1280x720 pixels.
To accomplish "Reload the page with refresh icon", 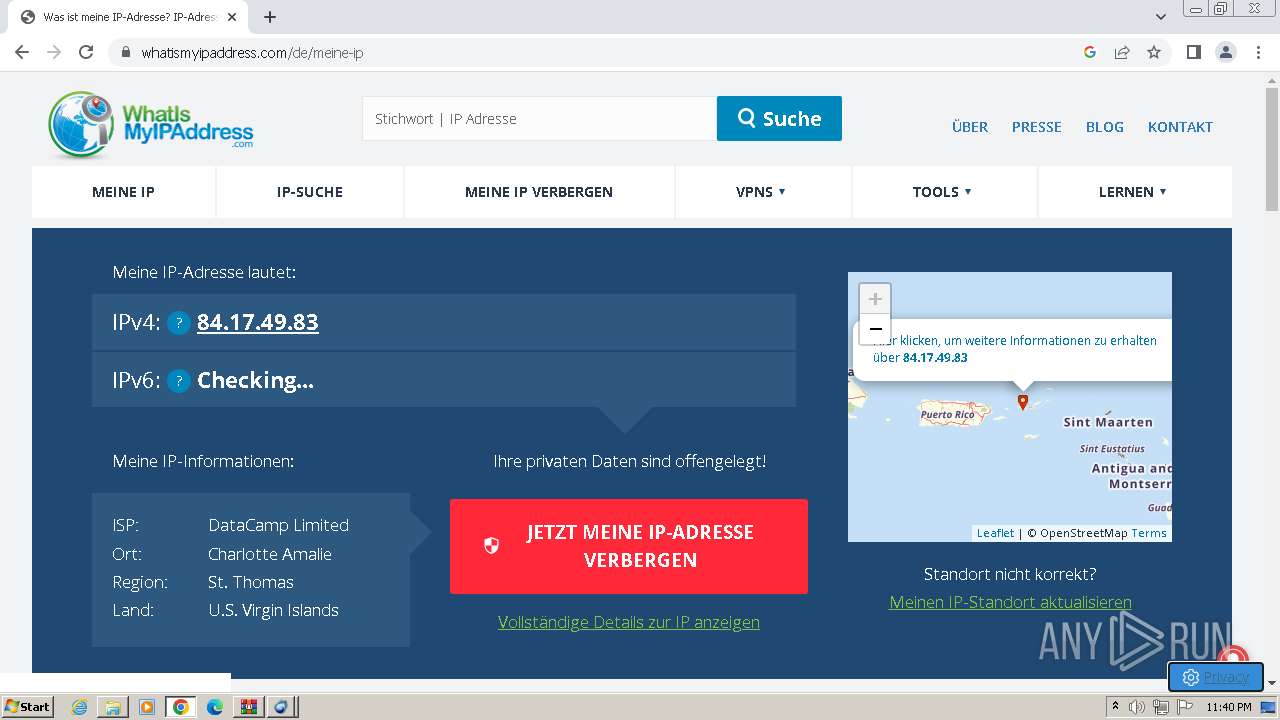I will (86, 52).
